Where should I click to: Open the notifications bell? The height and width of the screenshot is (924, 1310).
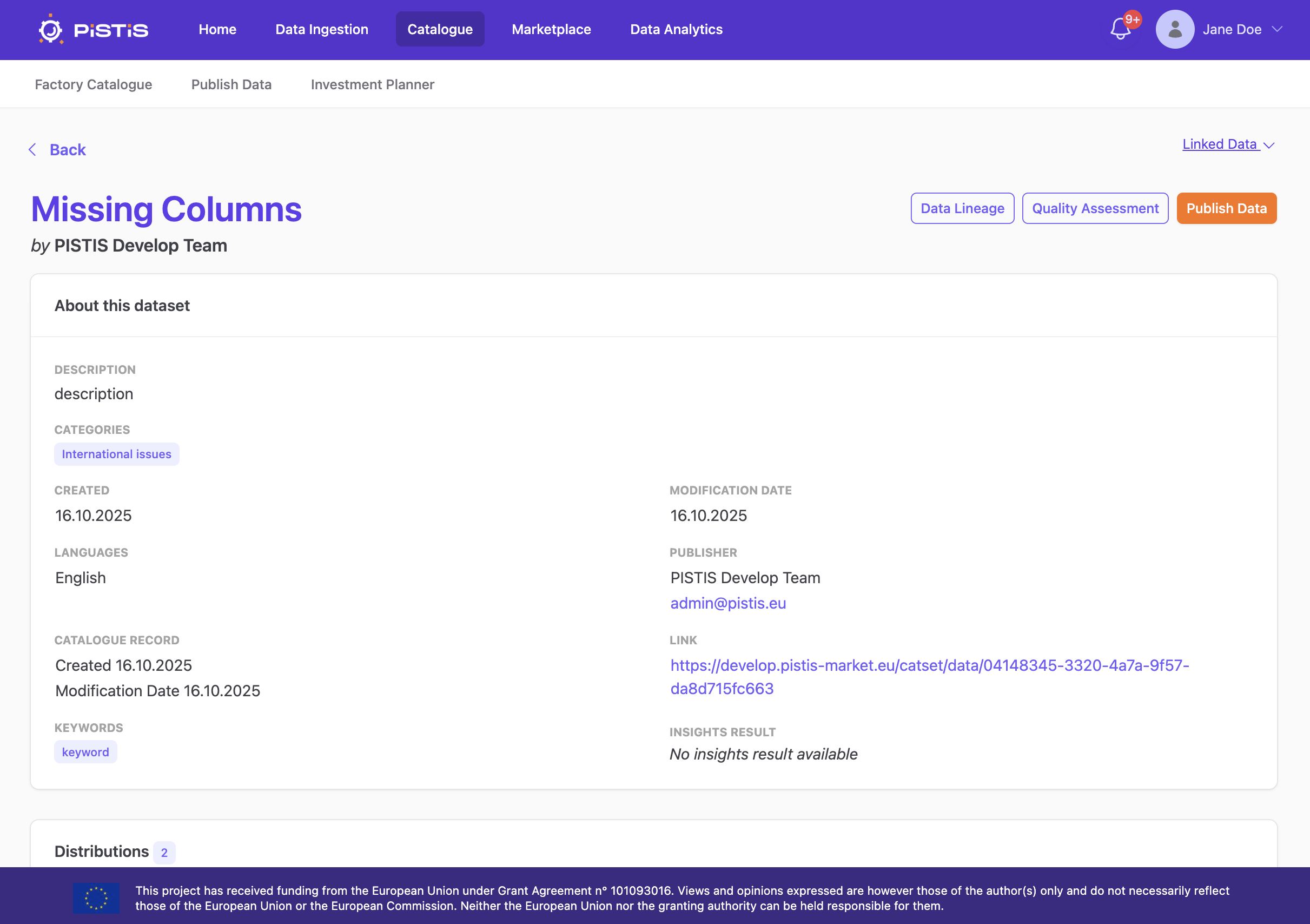pos(1120,29)
